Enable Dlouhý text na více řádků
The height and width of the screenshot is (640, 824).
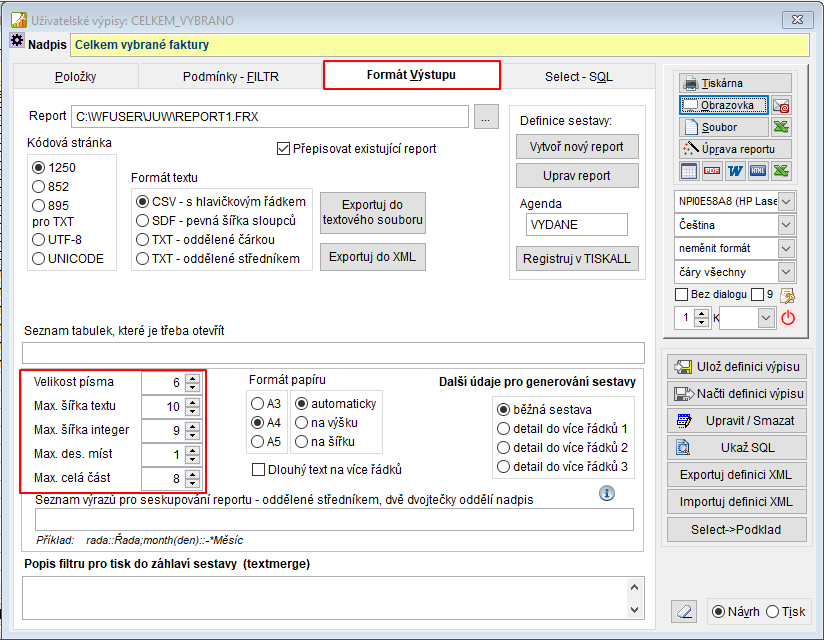coord(259,469)
